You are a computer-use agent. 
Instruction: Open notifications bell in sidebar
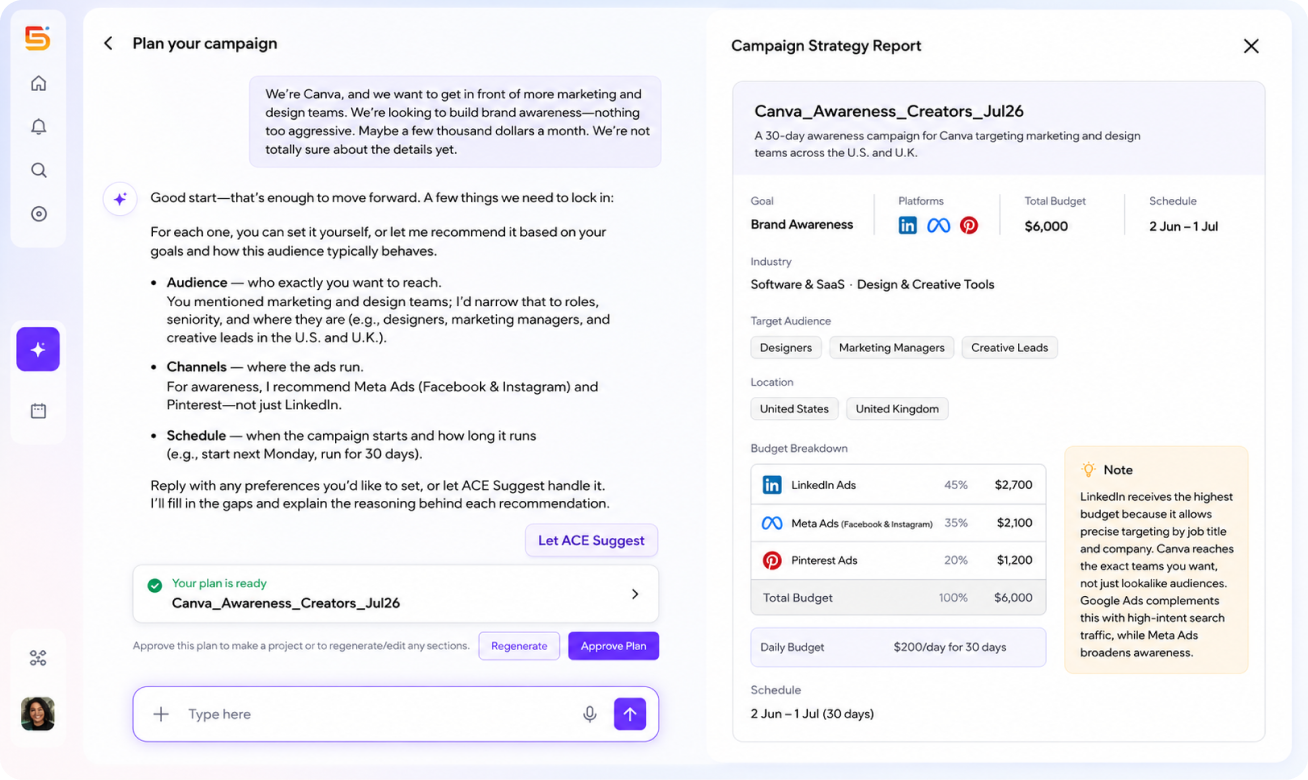click(x=38, y=127)
